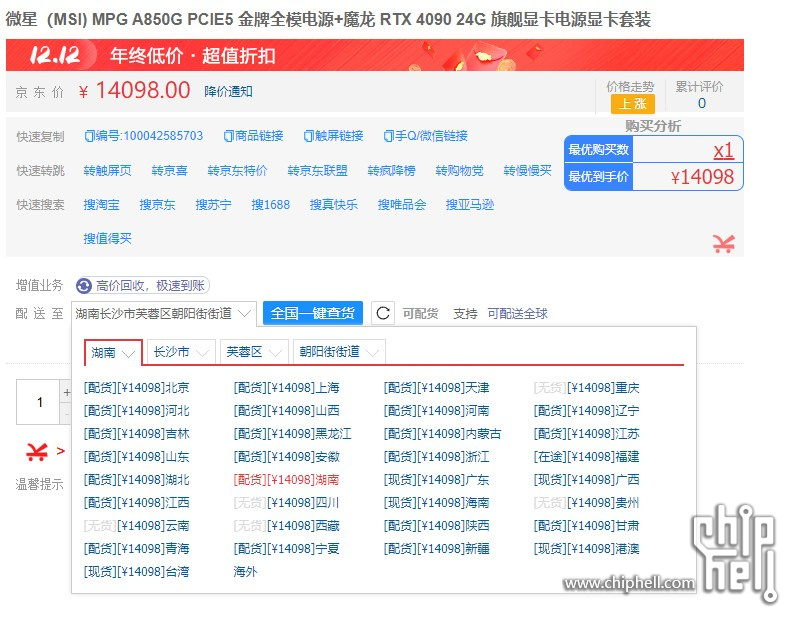Click the quantity input field
Image resolution: width=791 pixels, height=618 pixels.
click(39, 402)
